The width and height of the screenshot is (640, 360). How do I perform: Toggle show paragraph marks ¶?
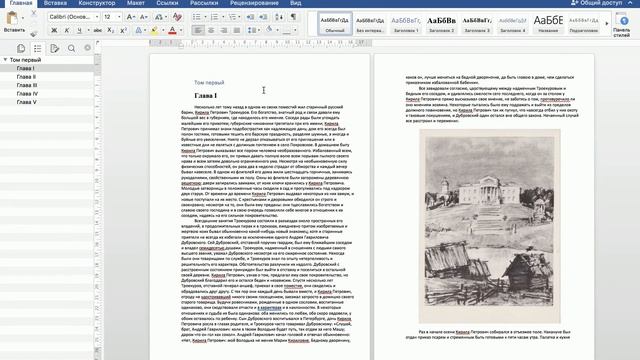pos(293,17)
